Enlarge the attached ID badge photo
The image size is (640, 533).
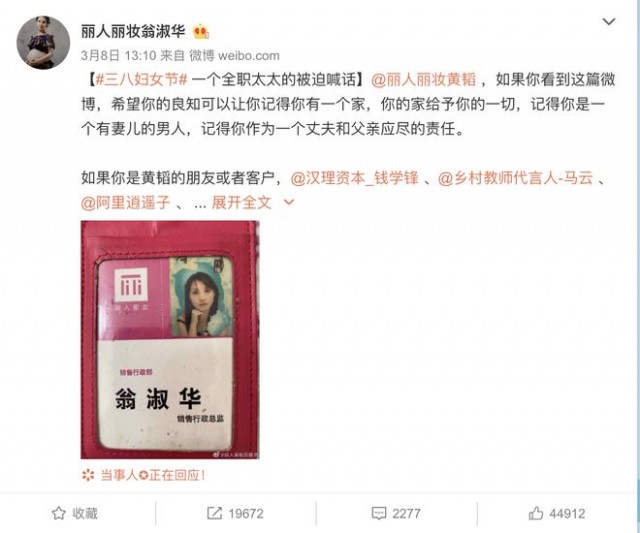click(x=170, y=340)
